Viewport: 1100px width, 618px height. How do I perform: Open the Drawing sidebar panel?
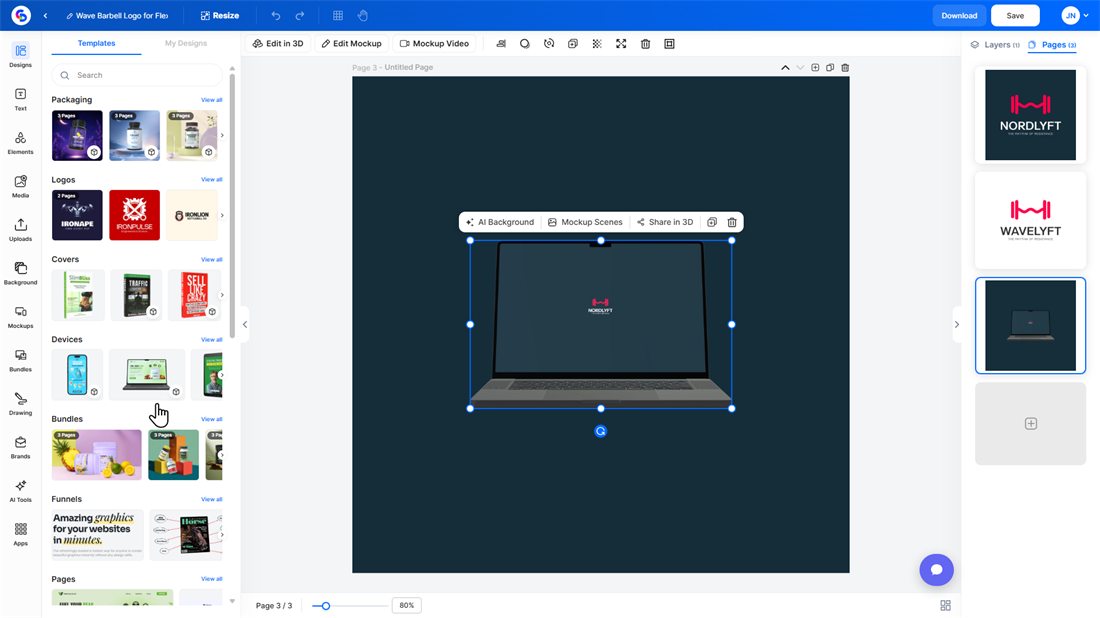(x=20, y=403)
